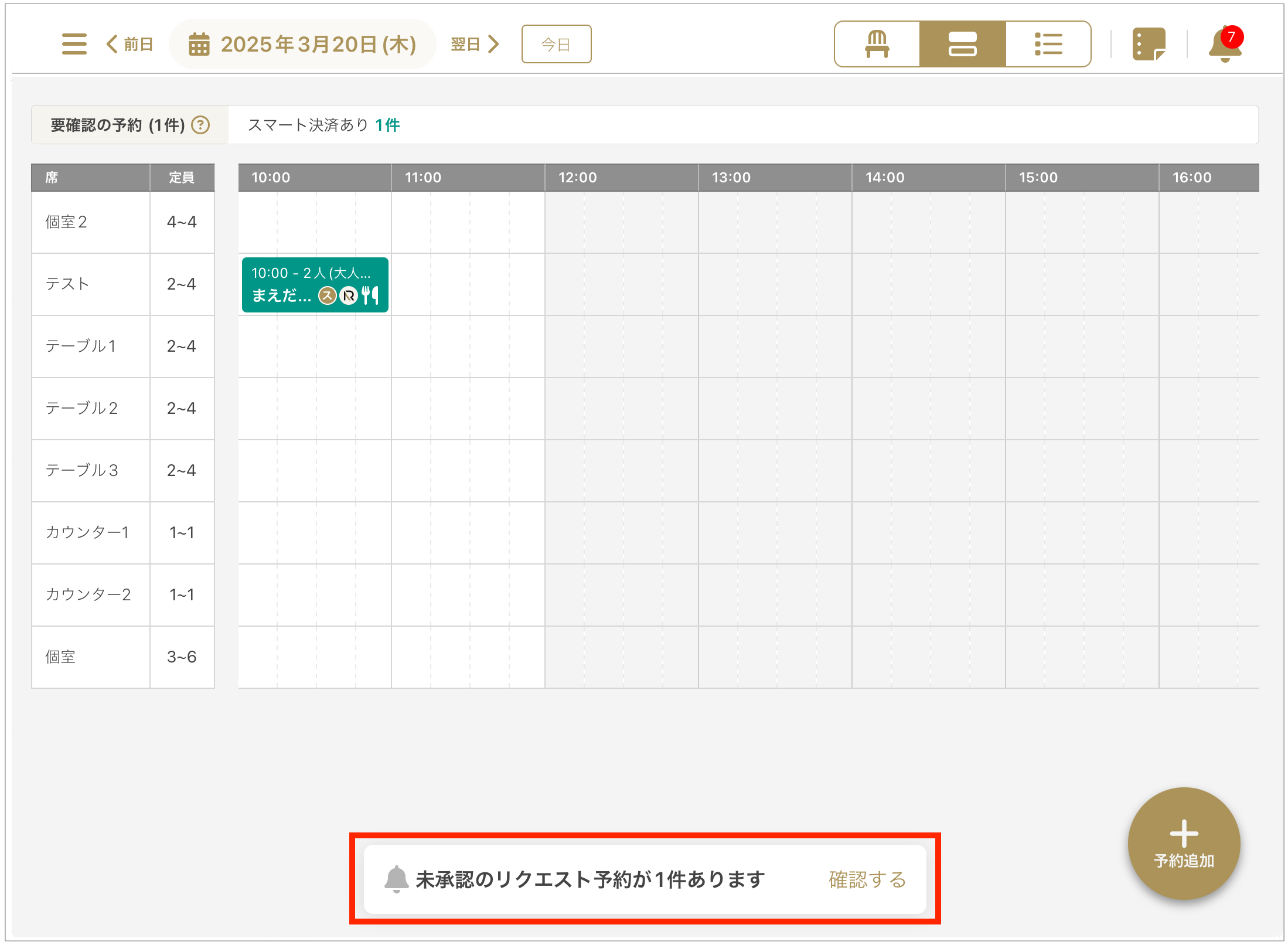Click the 確認する link

(867, 879)
